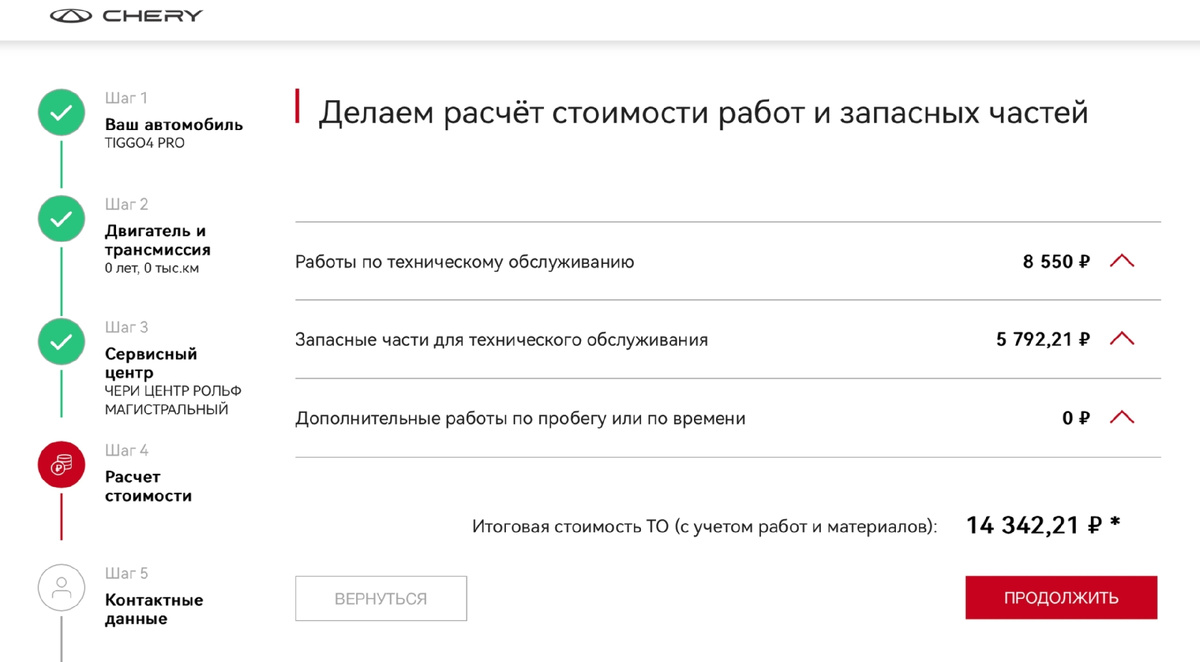
Task: Open the Шаг 1 Ваш автомобиль step
Action: click(173, 124)
